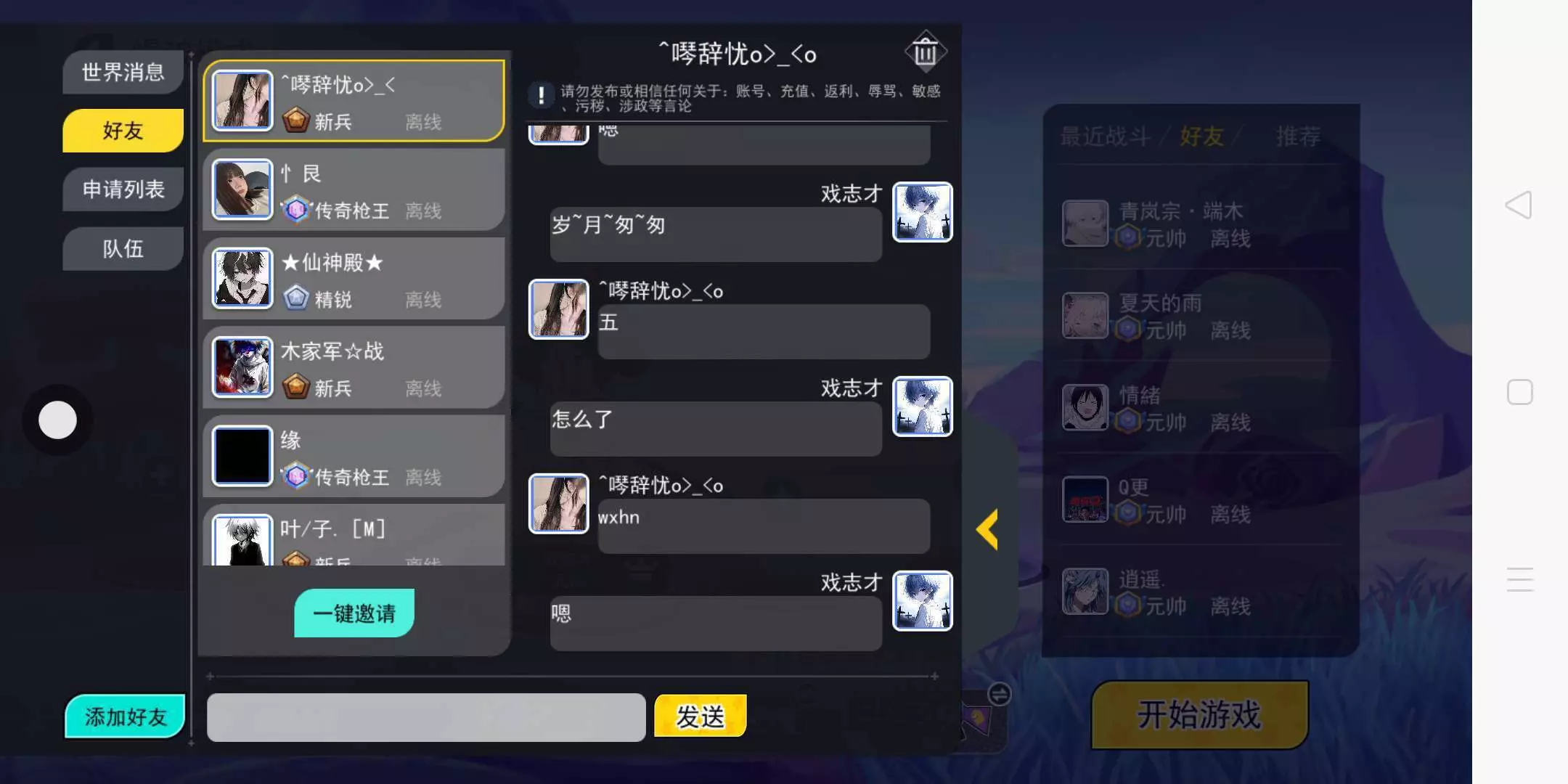Image resolution: width=1568 pixels, height=784 pixels.
Task: Select the 好友 tab in sidebar
Action: pos(123,131)
